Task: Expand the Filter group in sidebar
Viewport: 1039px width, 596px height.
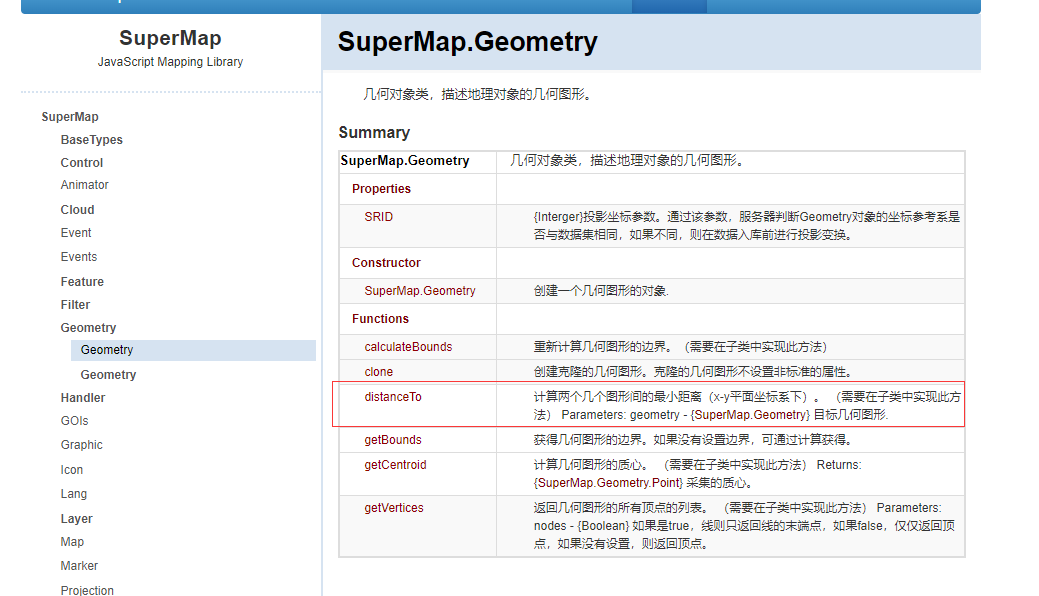Action: (75, 305)
